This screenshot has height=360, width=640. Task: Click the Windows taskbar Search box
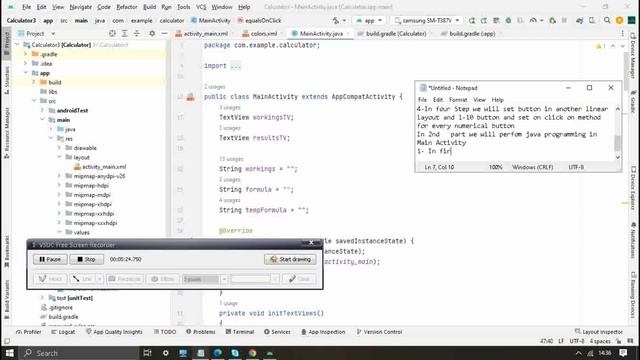pyautogui.click(x=80, y=353)
